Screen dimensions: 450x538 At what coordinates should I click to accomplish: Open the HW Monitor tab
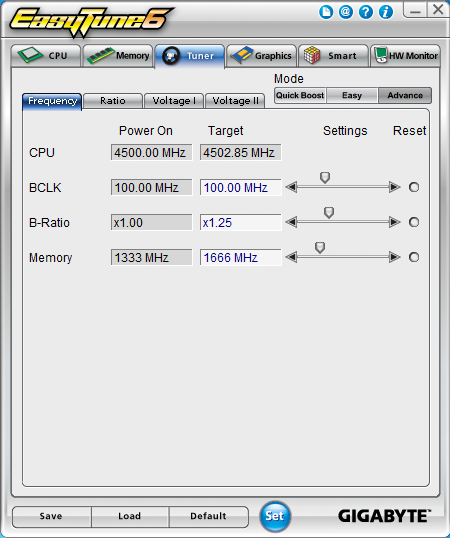(405, 56)
